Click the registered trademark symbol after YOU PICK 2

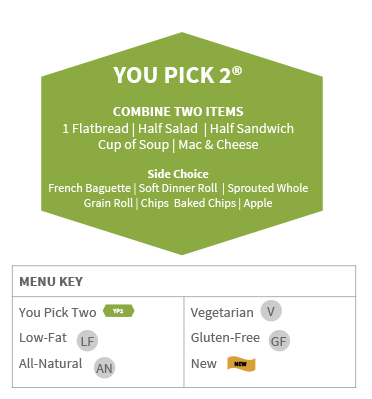click(237, 71)
